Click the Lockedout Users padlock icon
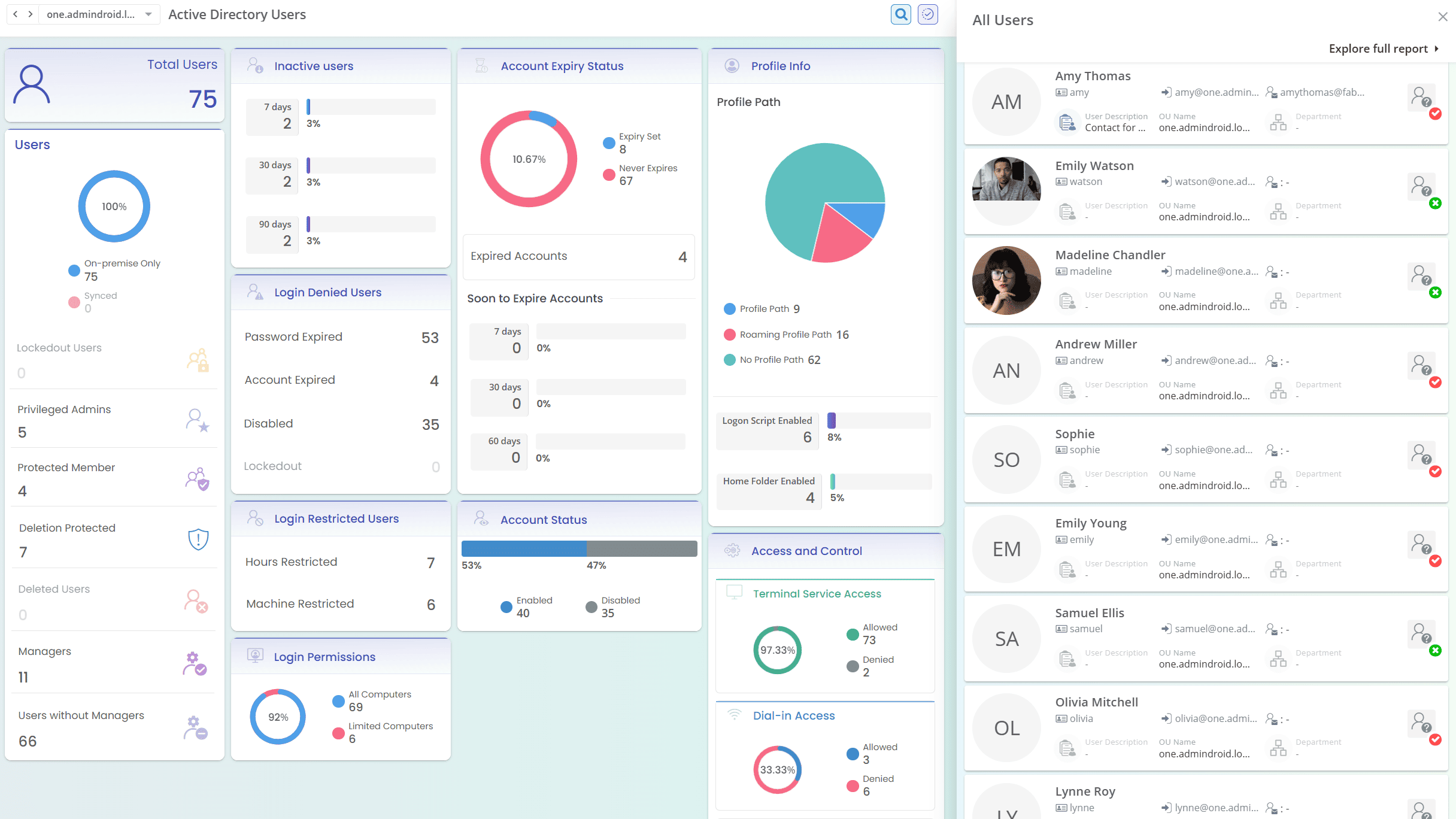This screenshot has height=819, width=1456. pyautogui.click(x=198, y=360)
